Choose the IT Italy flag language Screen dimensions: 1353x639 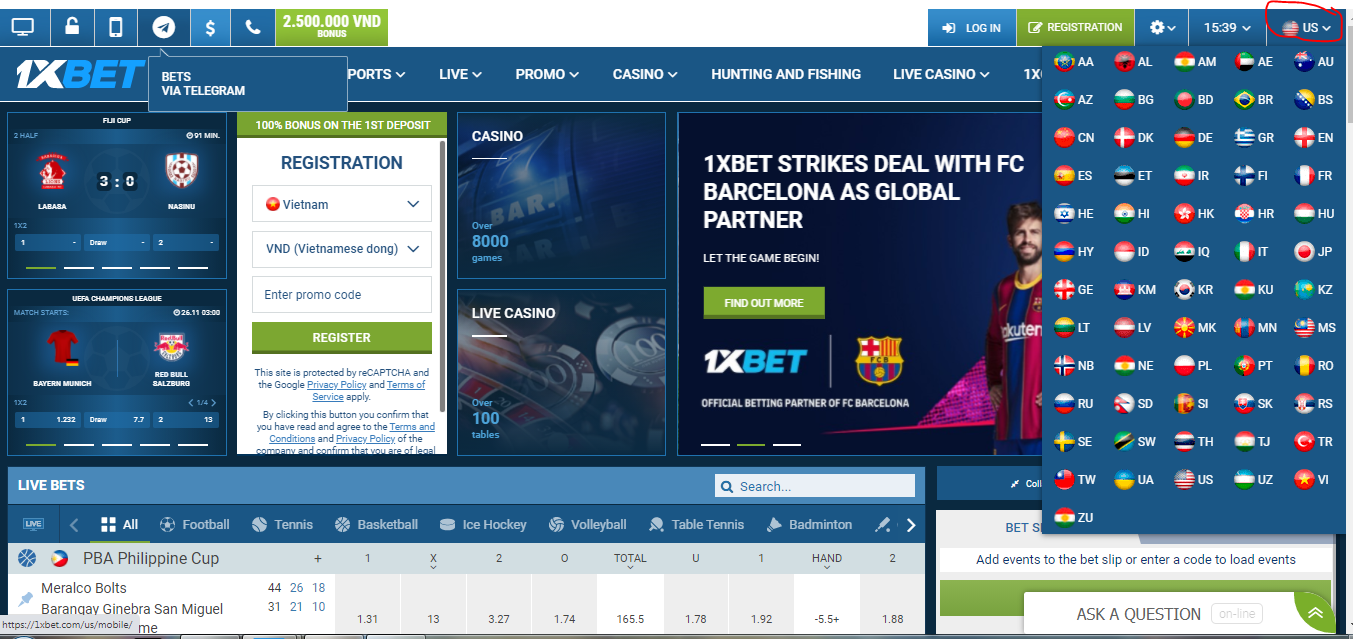click(x=1251, y=251)
